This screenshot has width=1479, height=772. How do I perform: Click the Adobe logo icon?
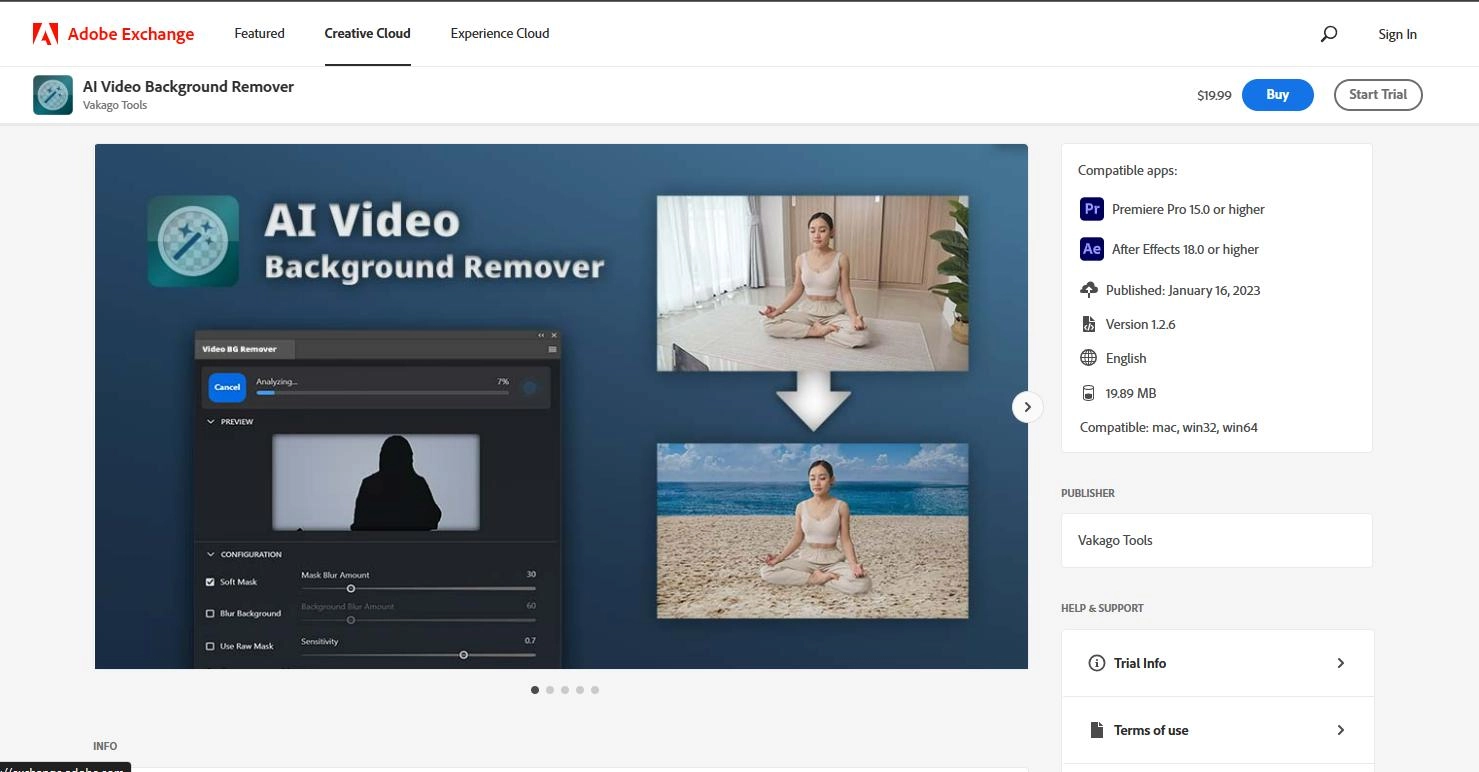(45, 34)
